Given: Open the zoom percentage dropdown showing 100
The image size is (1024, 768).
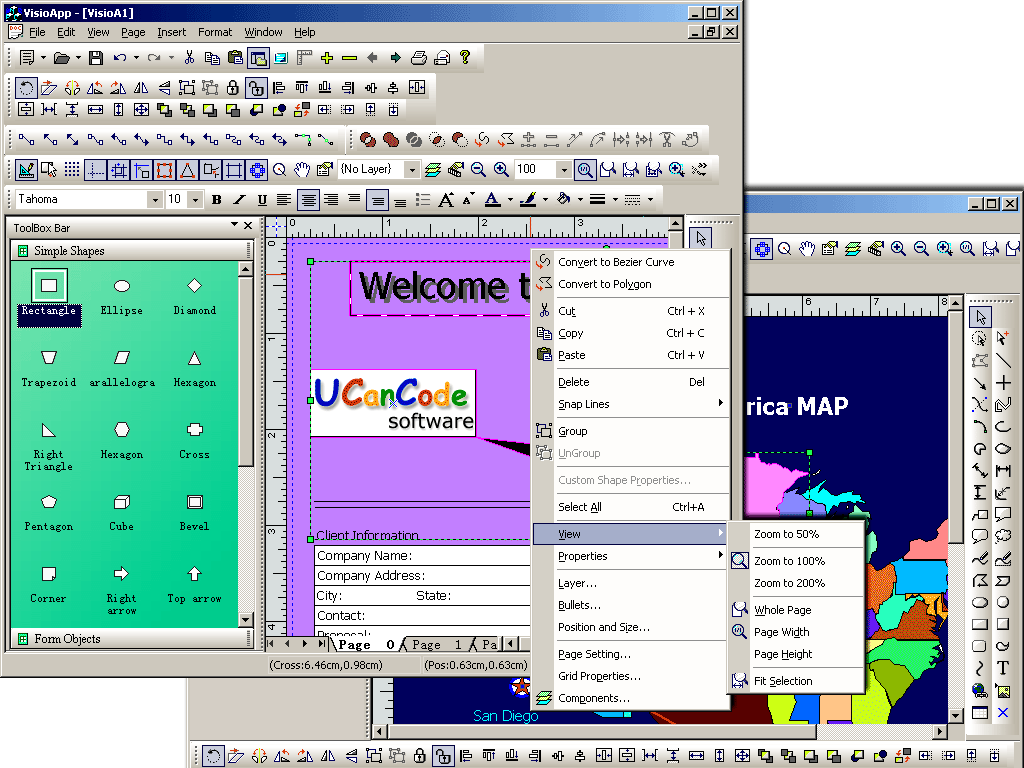Looking at the screenshot, I should coord(563,169).
